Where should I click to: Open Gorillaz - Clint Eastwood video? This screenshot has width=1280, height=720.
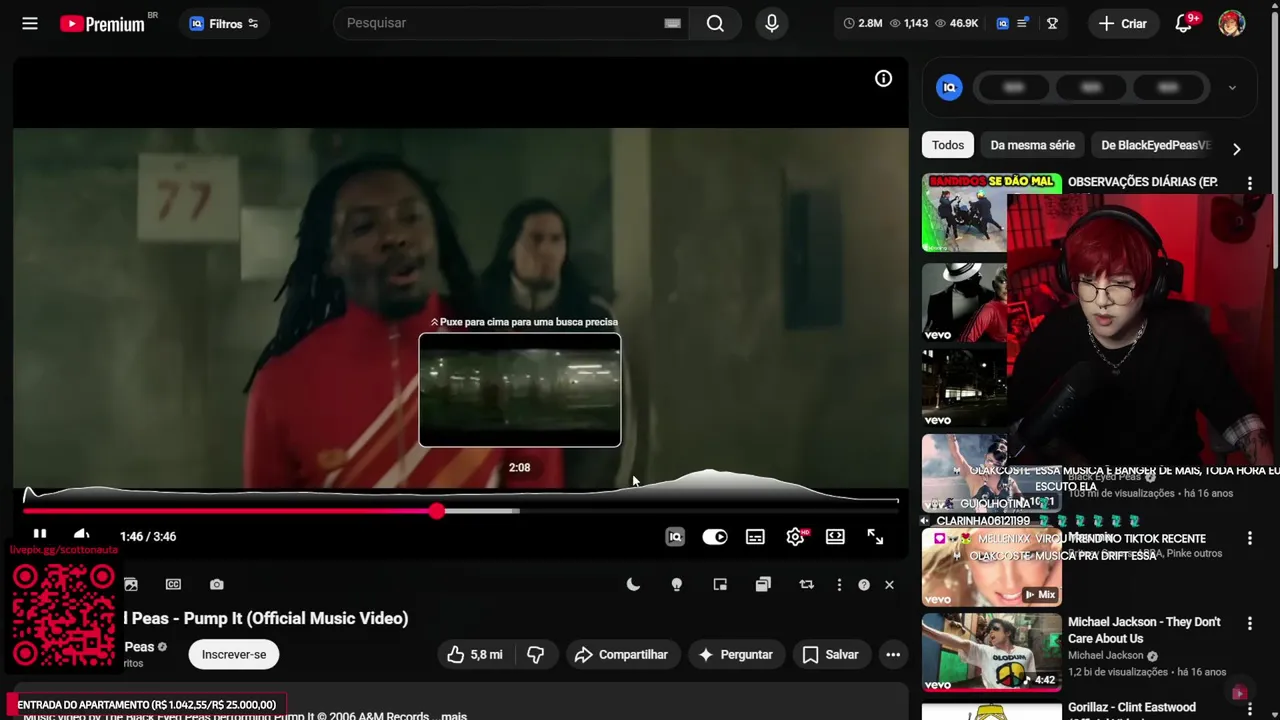tap(1132, 707)
